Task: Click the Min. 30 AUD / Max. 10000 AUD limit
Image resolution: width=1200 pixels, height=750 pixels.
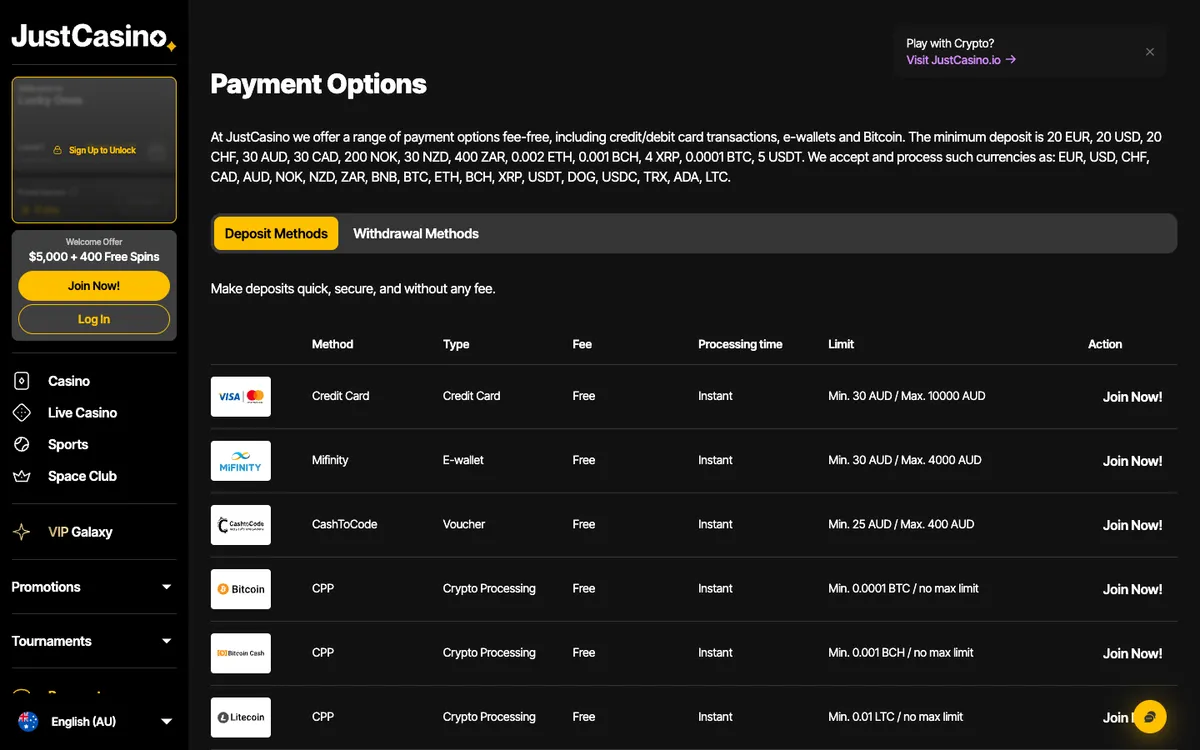Action: 907,396
